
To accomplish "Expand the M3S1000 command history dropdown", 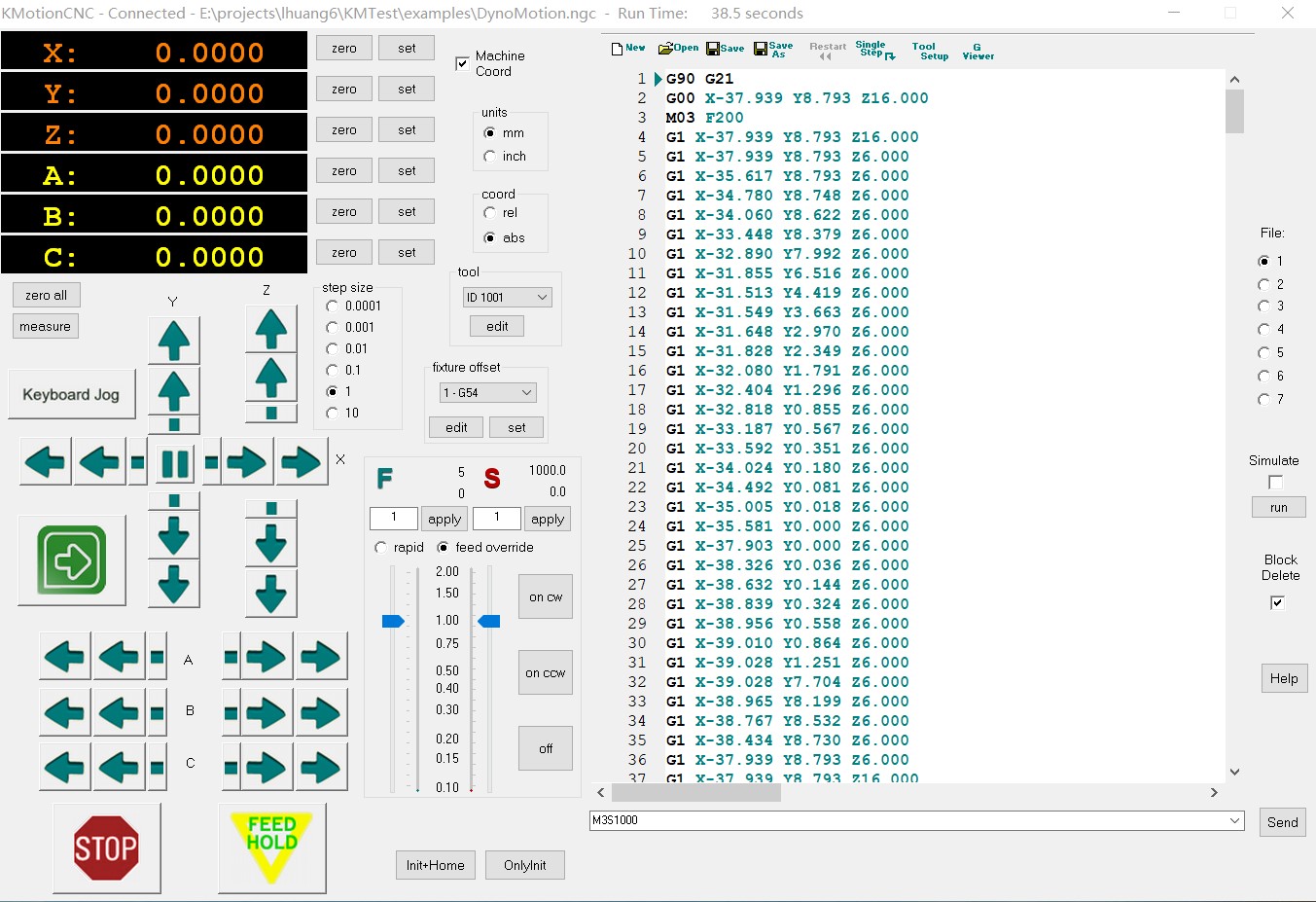I will pos(1234,821).
